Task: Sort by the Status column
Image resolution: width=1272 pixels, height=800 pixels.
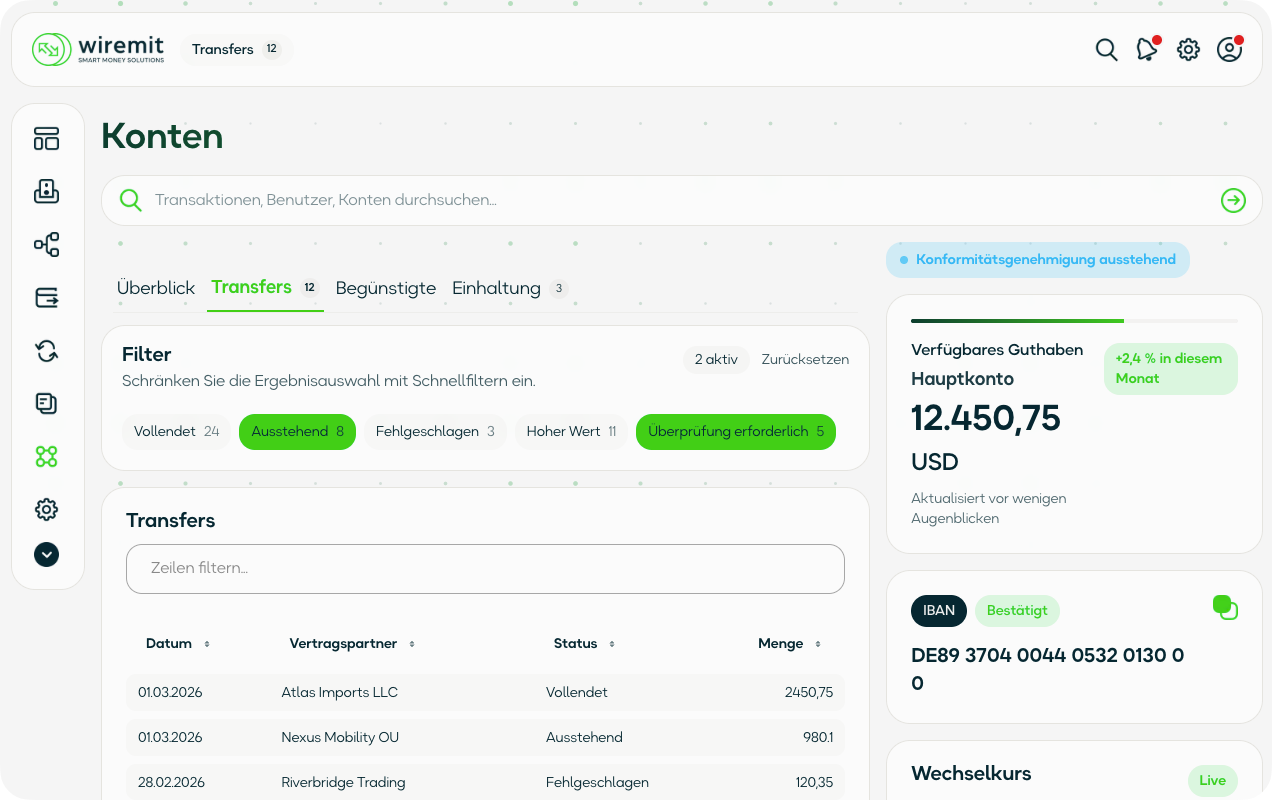Action: (x=584, y=644)
